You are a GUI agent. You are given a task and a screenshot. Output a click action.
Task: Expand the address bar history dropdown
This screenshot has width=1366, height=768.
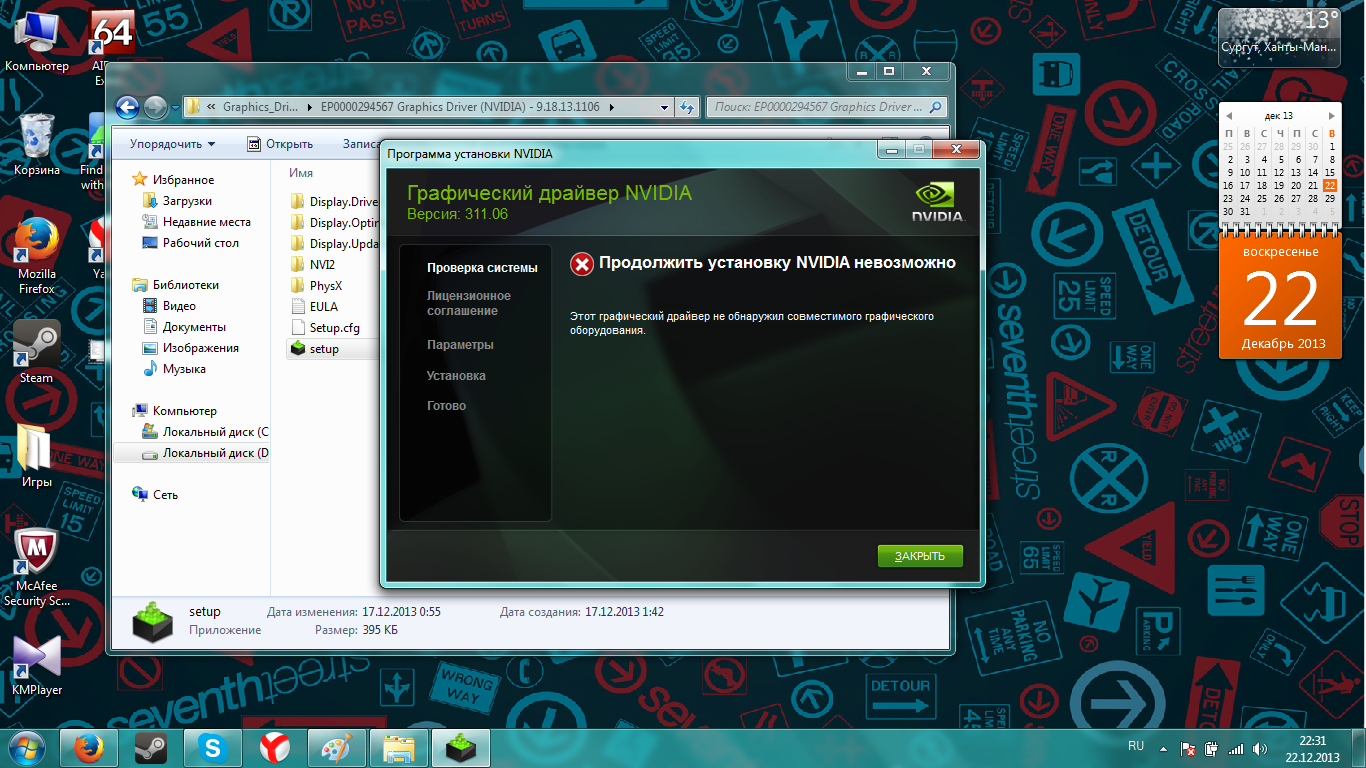click(665, 107)
